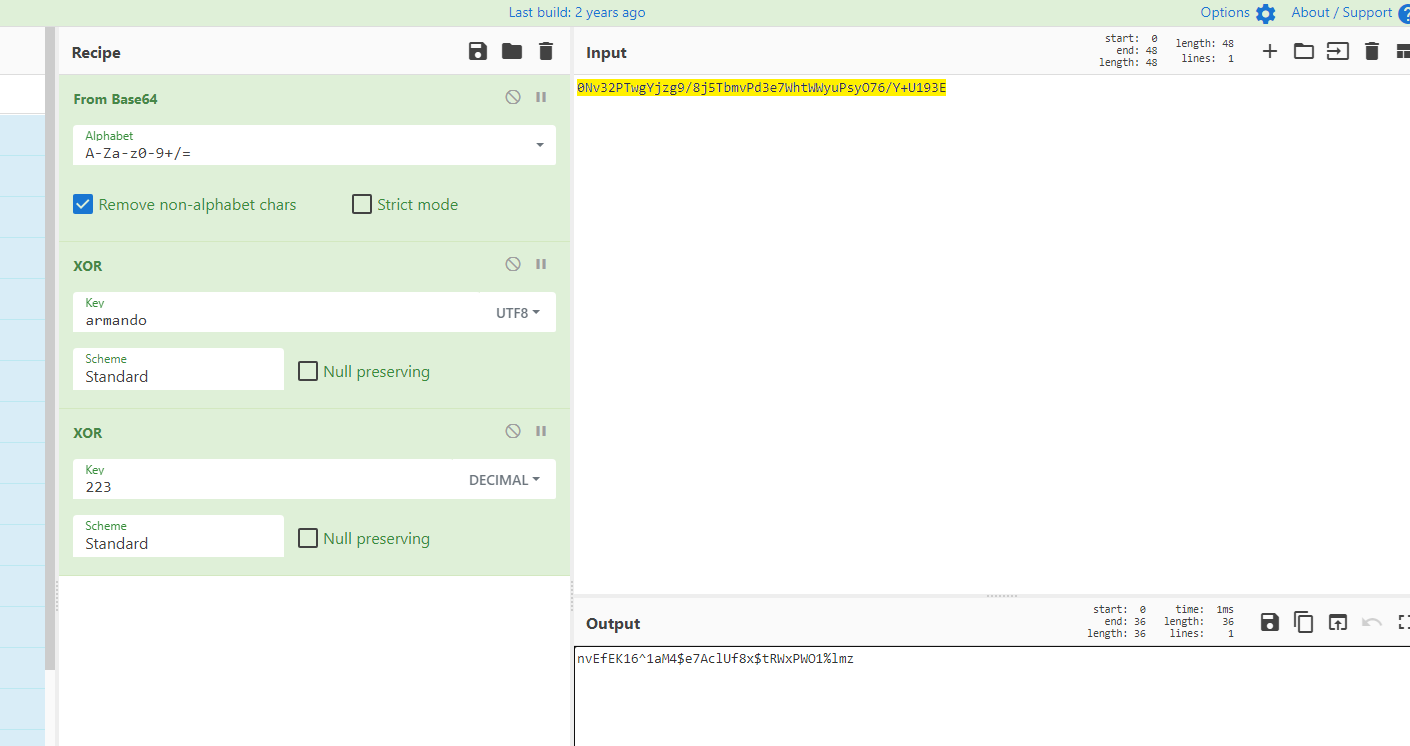Save the recipe with the disk icon
Viewport: 1410px width, 746px height.
click(478, 52)
